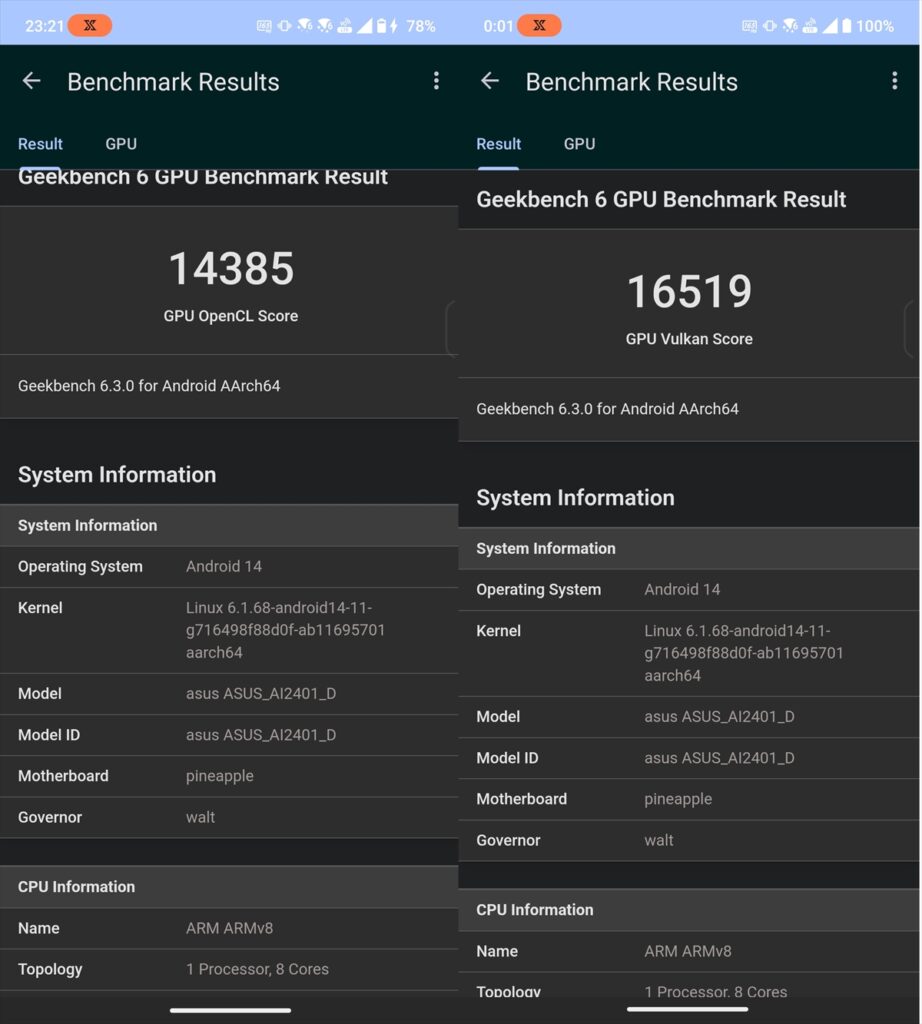Open the three-dot overflow menu on the OpenCL screen

[436, 82]
